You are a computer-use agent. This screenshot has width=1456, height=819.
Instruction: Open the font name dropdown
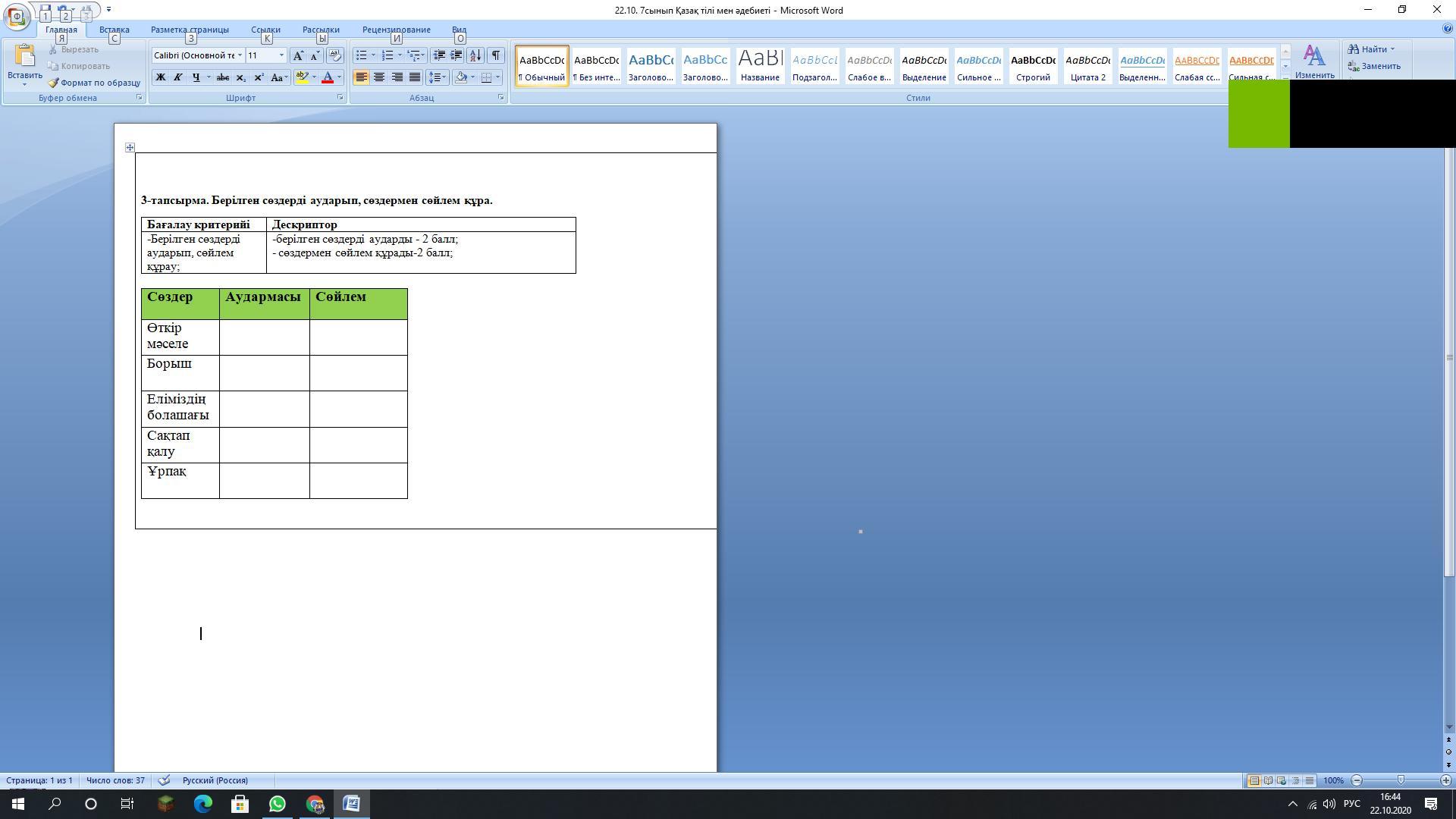(240, 55)
